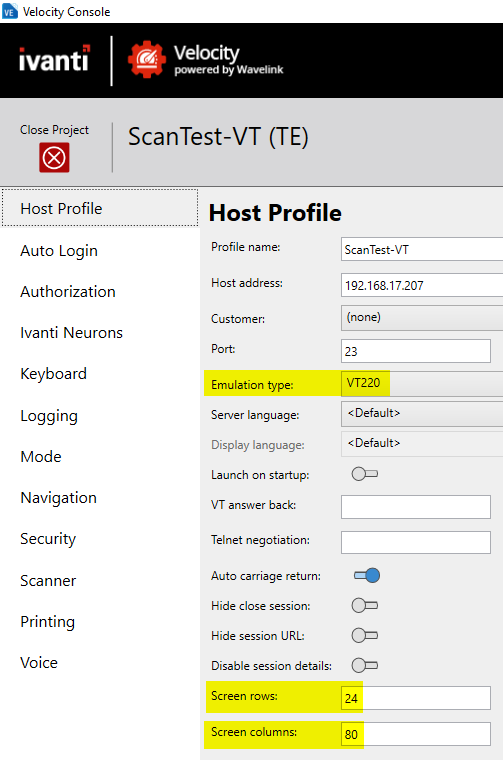The image size is (503, 760).
Task: Select the Host Profile menu item
Action: coord(100,208)
